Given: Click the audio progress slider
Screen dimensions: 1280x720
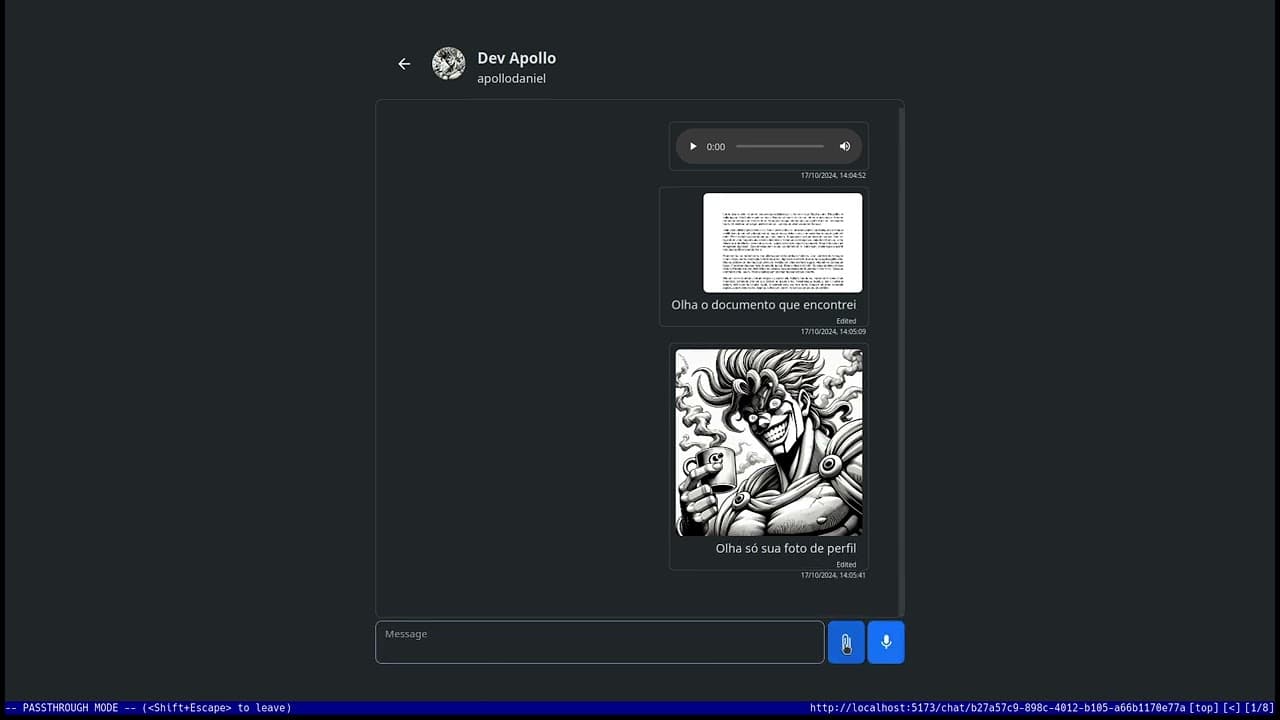Looking at the screenshot, I should [778, 146].
